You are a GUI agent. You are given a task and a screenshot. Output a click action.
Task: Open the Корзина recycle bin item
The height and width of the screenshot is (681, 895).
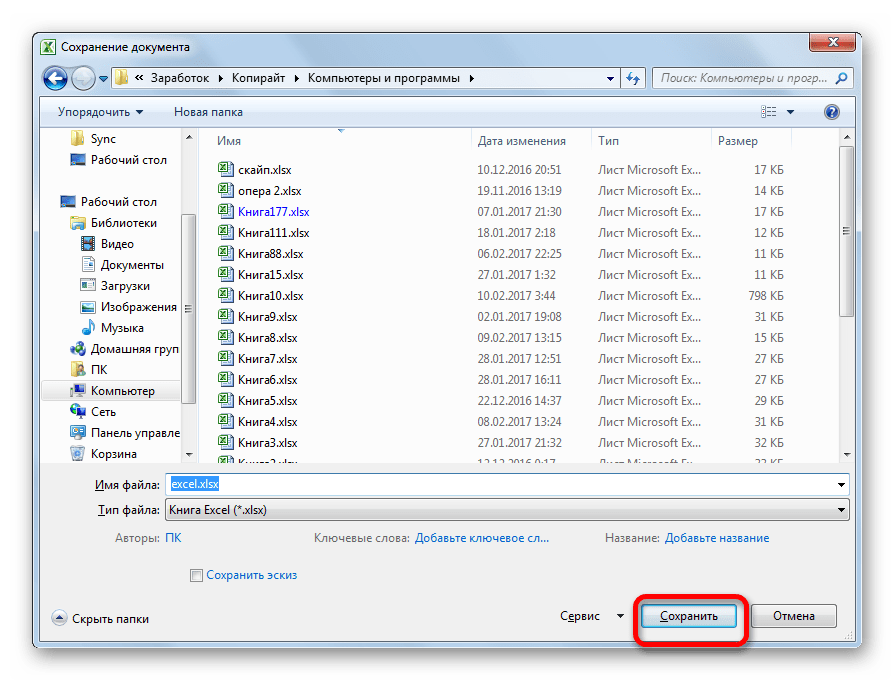tap(113, 454)
